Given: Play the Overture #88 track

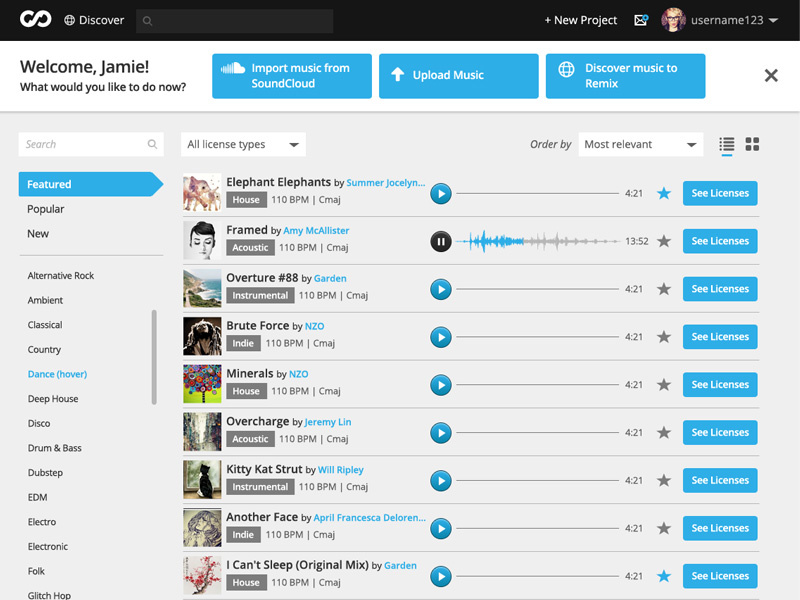Looking at the screenshot, I should coord(441,288).
